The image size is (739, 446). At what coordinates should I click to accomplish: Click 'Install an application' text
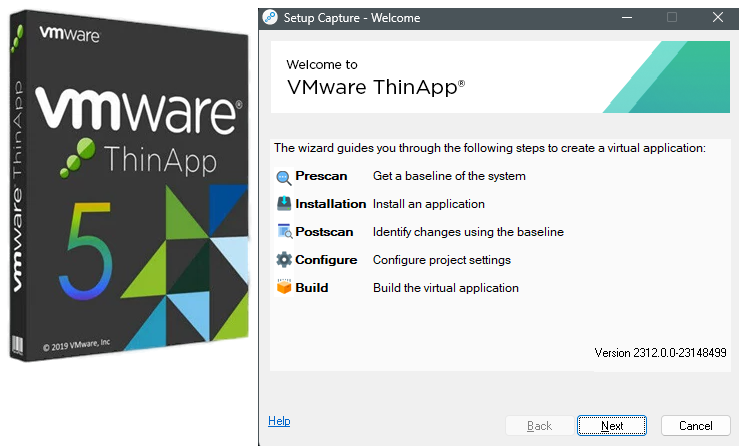click(429, 204)
